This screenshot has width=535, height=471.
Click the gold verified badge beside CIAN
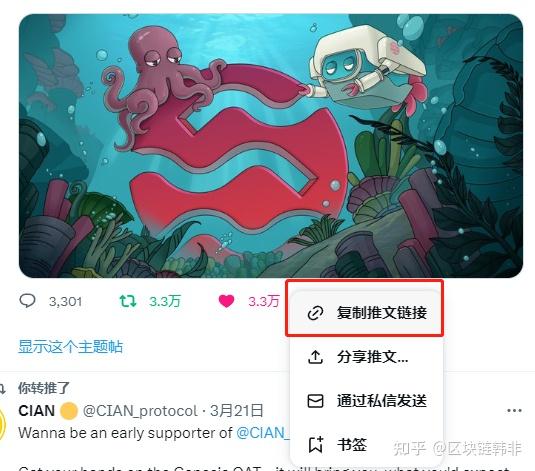tap(69, 411)
